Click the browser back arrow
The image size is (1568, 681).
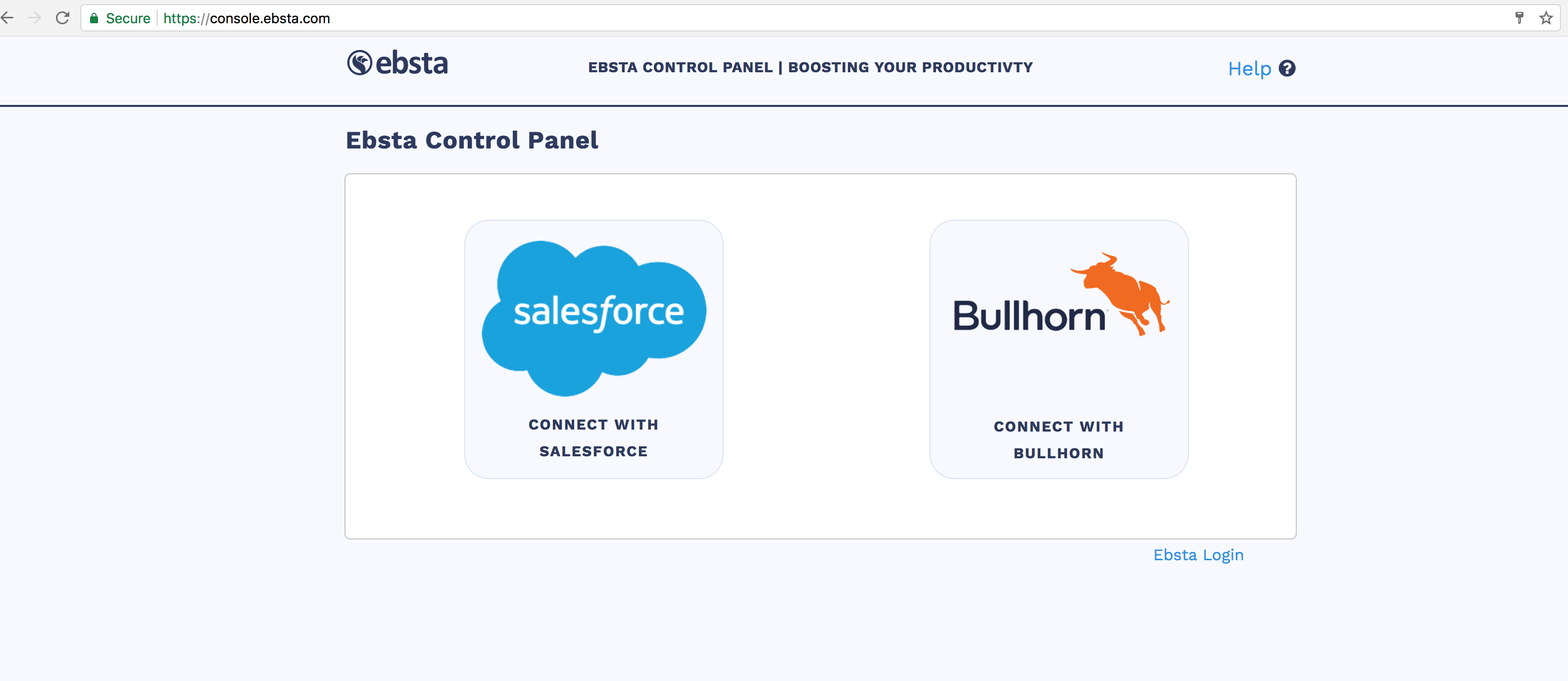coord(7,18)
